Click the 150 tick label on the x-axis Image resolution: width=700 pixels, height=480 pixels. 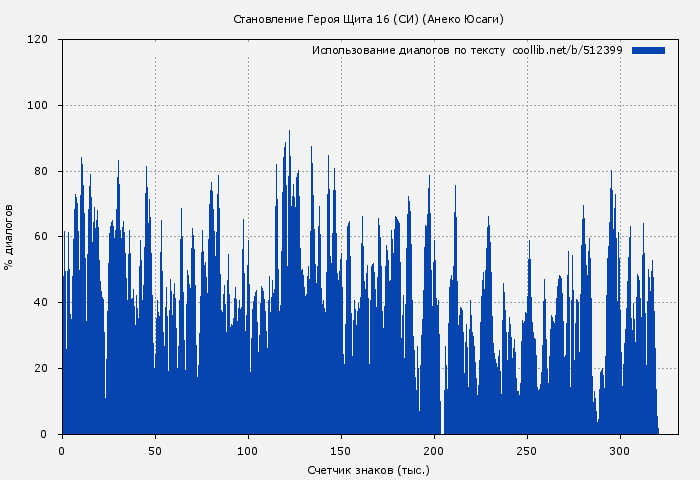click(x=341, y=451)
